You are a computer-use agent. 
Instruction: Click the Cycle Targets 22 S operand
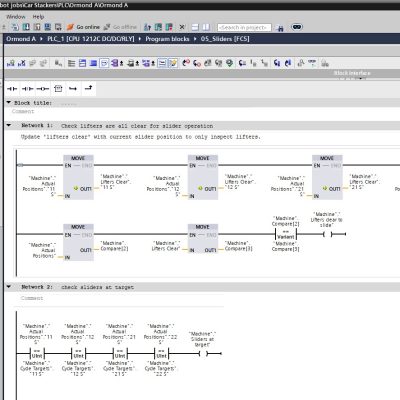(161, 368)
